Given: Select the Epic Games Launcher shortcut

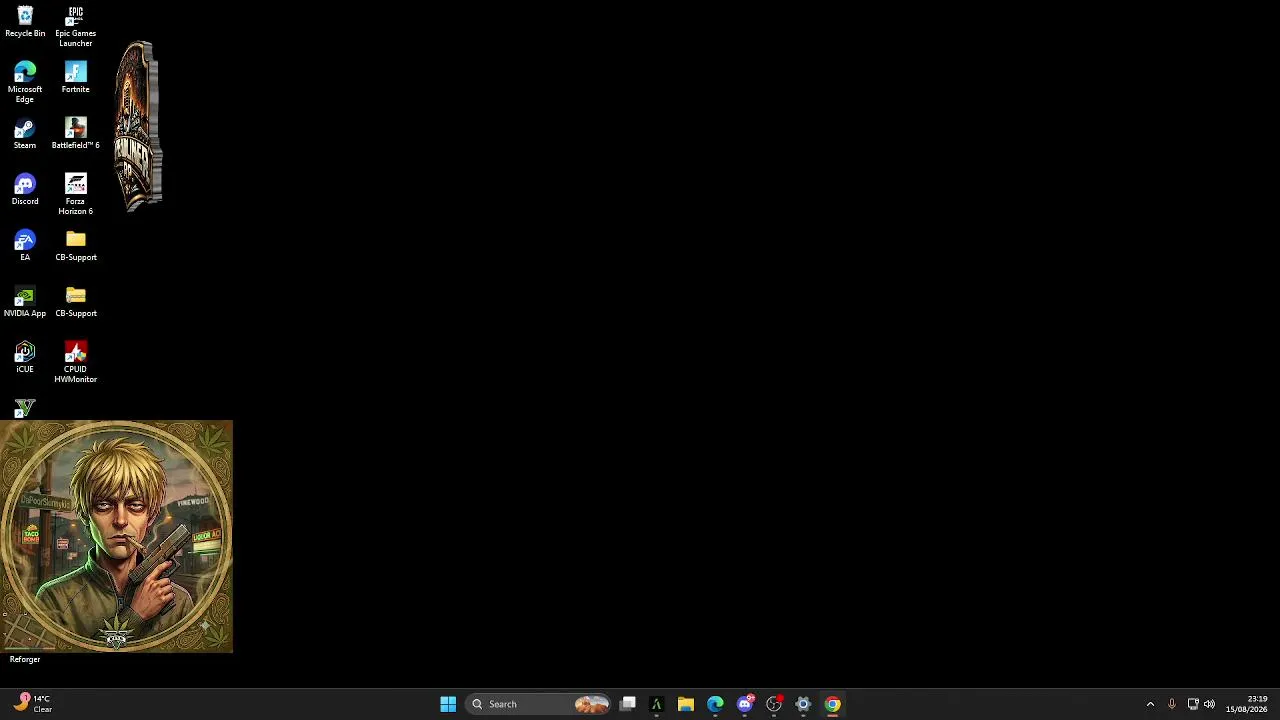Looking at the screenshot, I should 75,26.
